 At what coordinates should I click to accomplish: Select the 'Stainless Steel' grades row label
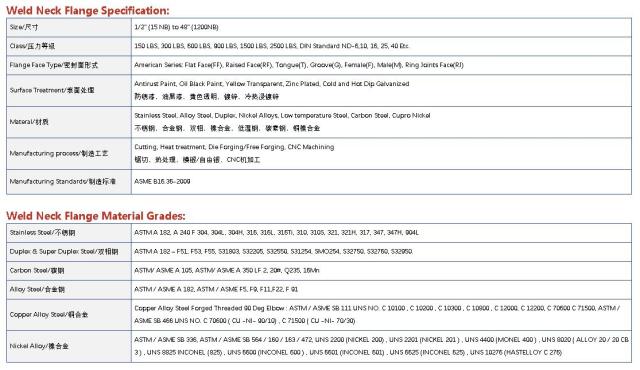(x=42, y=233)
